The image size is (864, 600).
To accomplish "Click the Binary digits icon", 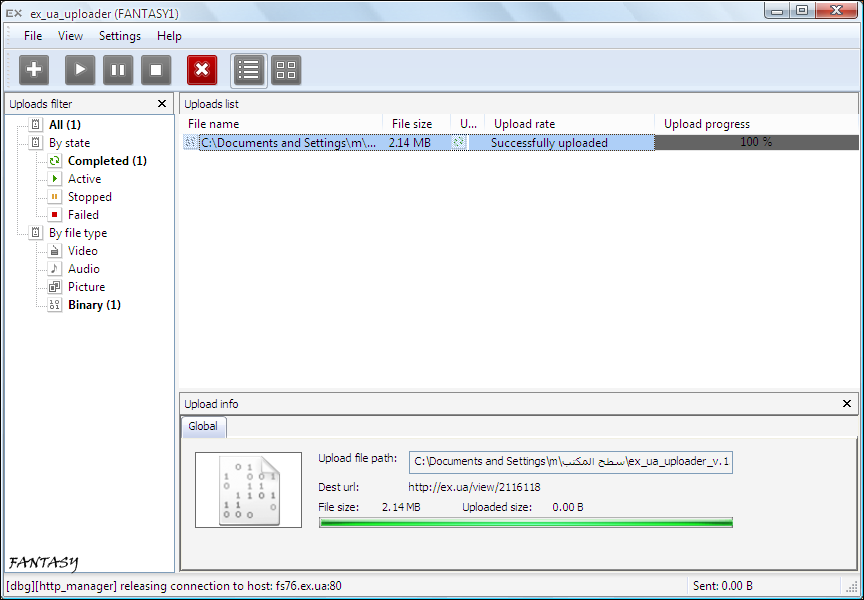I will (x=55, y=305).
